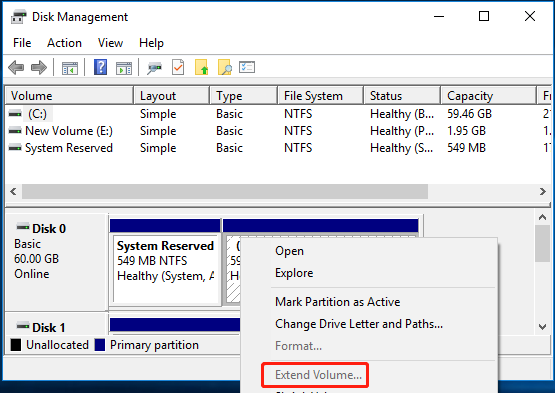555x393 pixels.
Task: Close the Disk Management window
Action: coord(530,16)
